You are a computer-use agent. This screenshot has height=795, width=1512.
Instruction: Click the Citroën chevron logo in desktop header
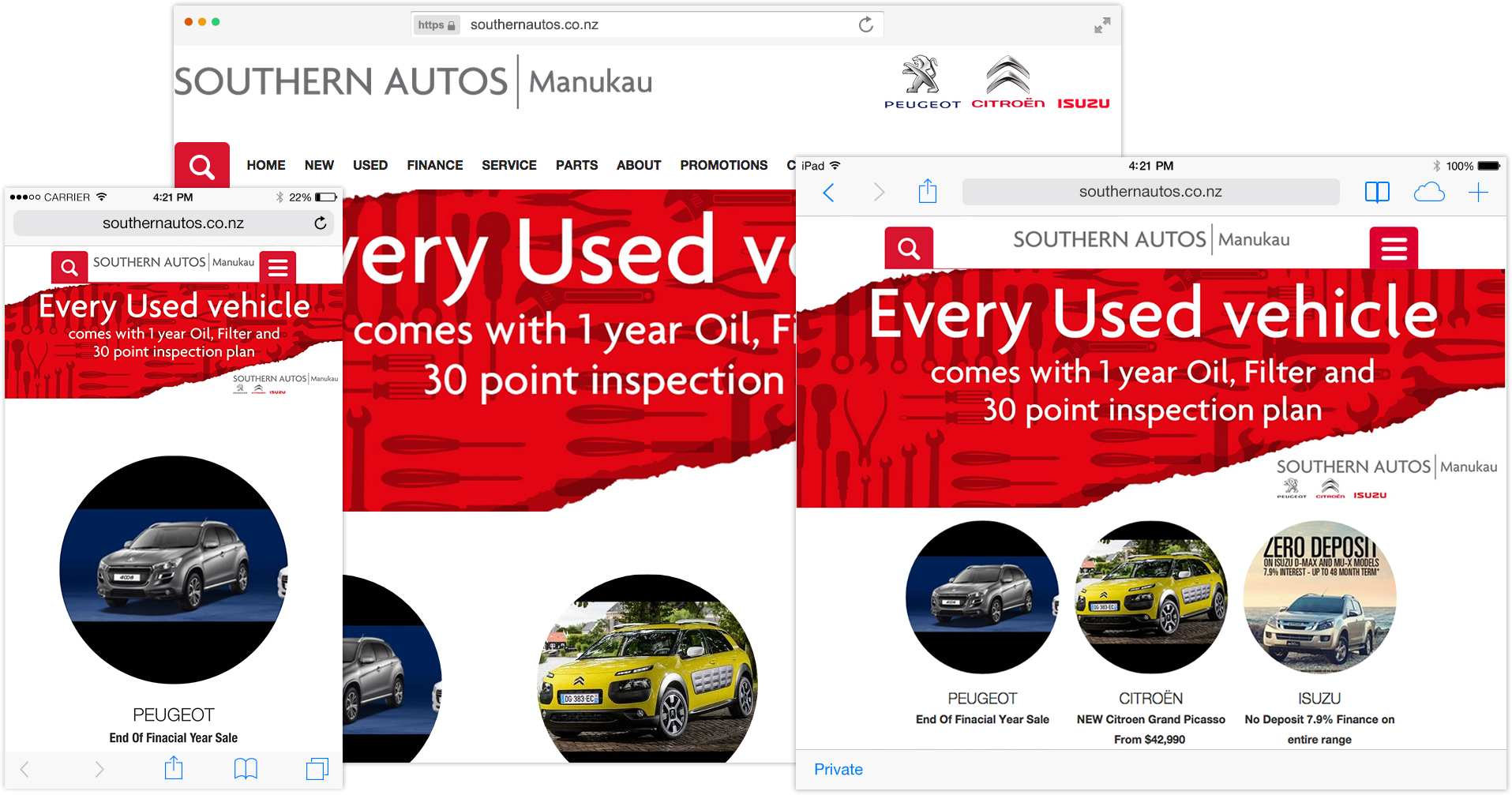[x=1008, y=82]
